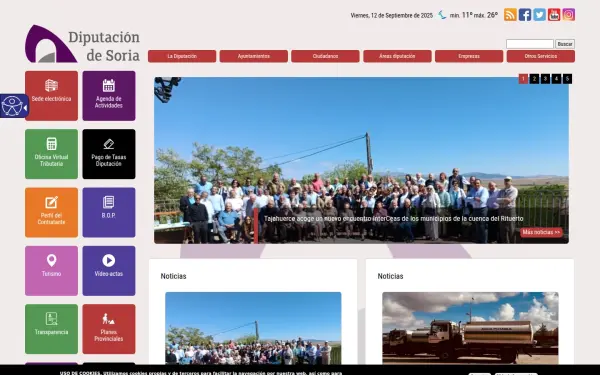Click the Diputación de Soria logo

(82, 44)
